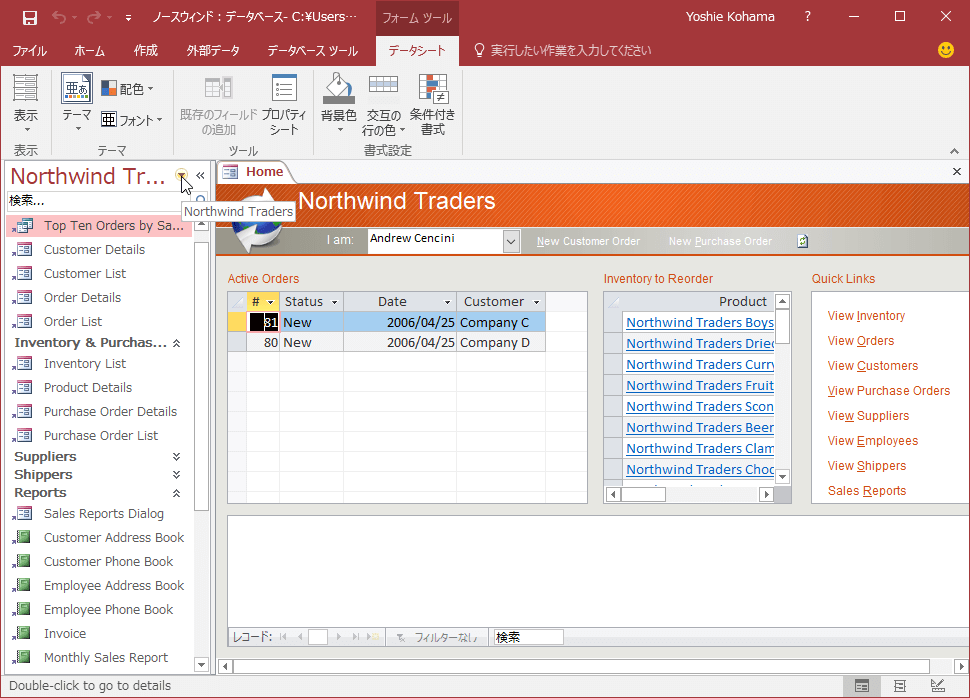The height and width of the screenshot is (698, 970).
Task: Switch to the 作成 (Create) ribbon tab
Action: (x=146, y=51)
